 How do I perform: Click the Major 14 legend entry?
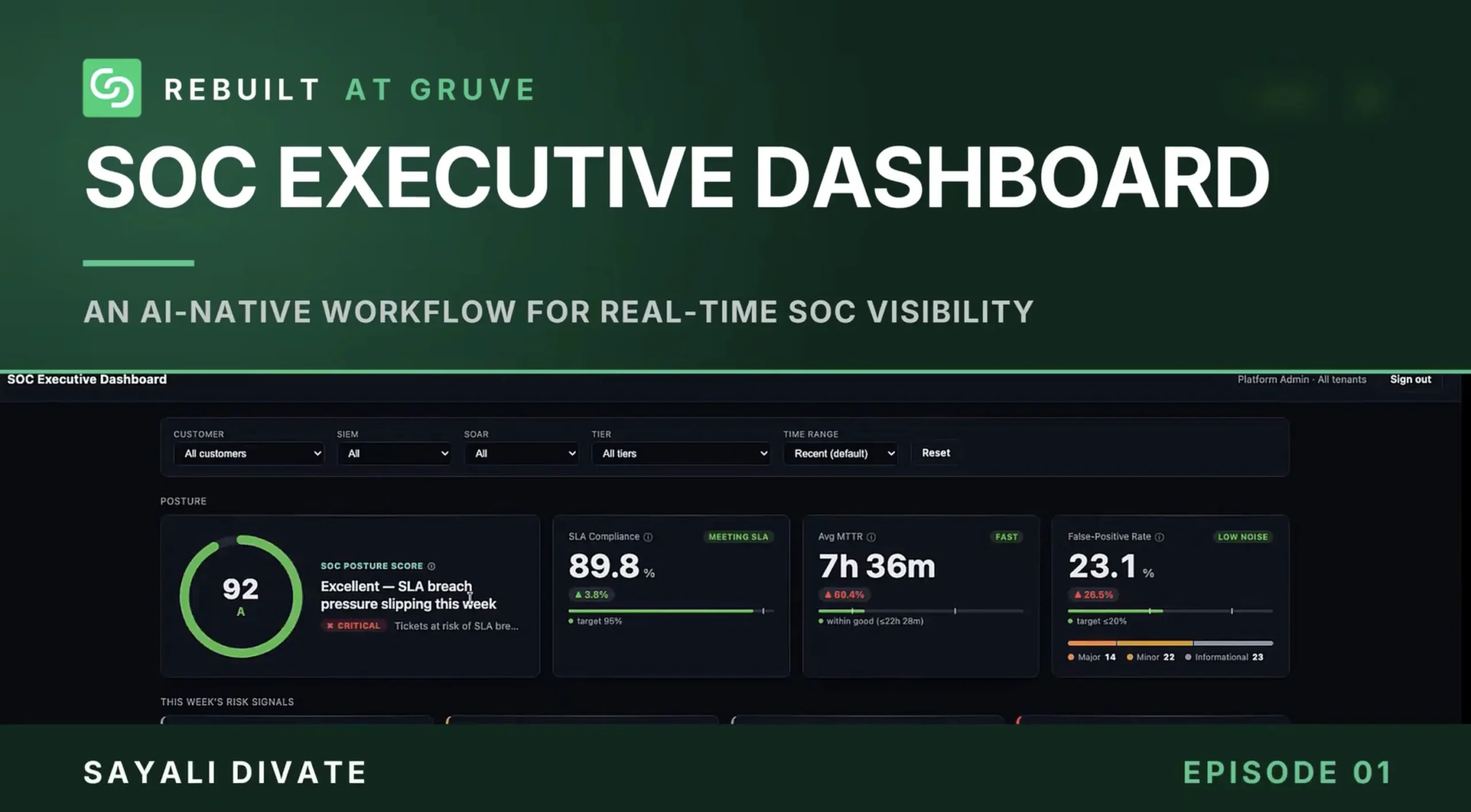click(x=1092, y=658)
